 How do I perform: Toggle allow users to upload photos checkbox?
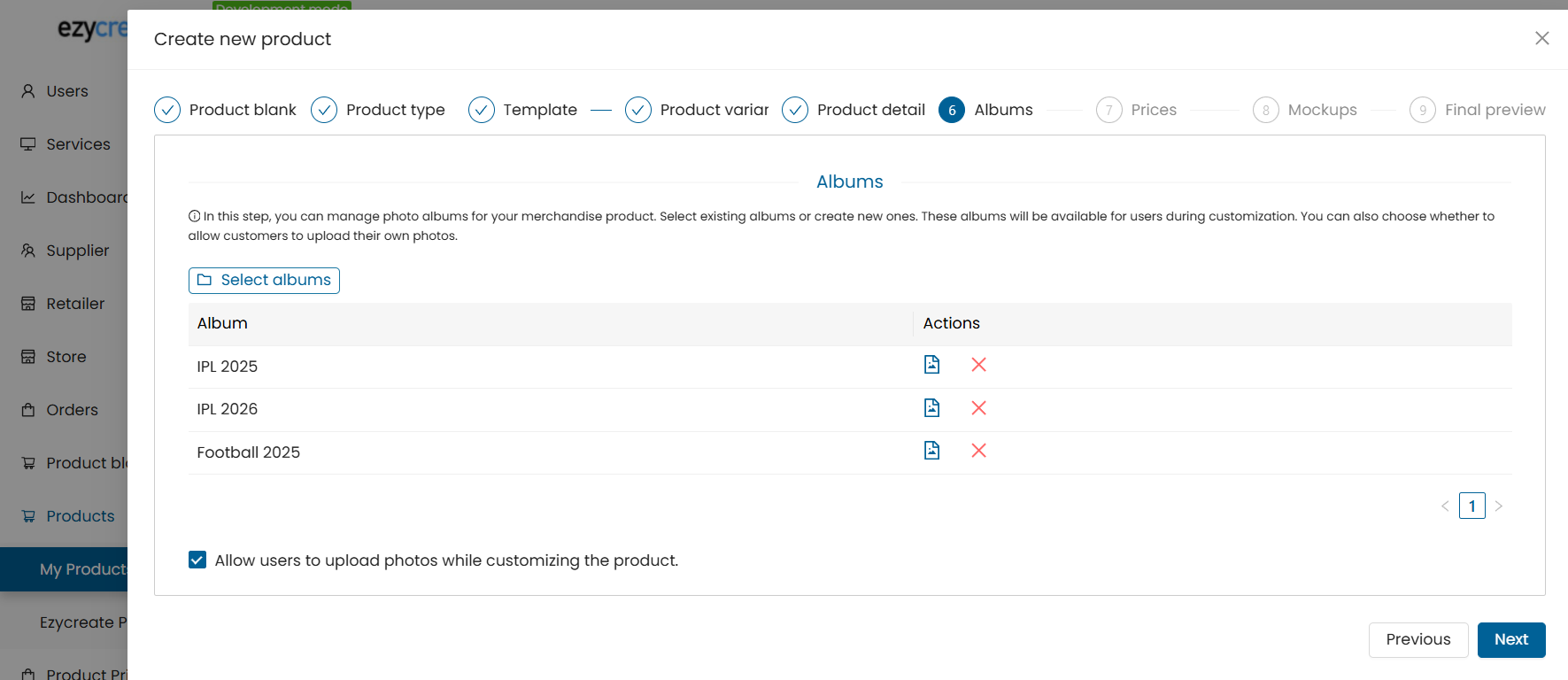197,560
